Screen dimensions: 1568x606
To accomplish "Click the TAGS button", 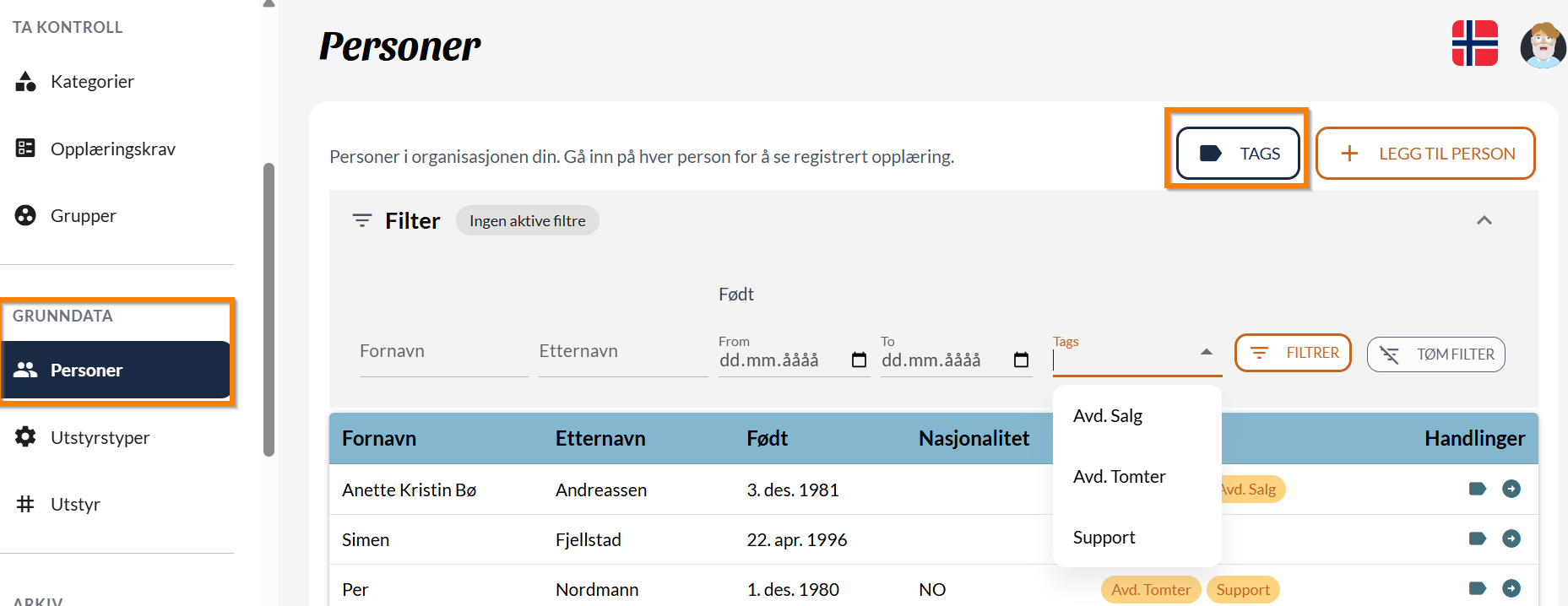I will coord(1238,154).
